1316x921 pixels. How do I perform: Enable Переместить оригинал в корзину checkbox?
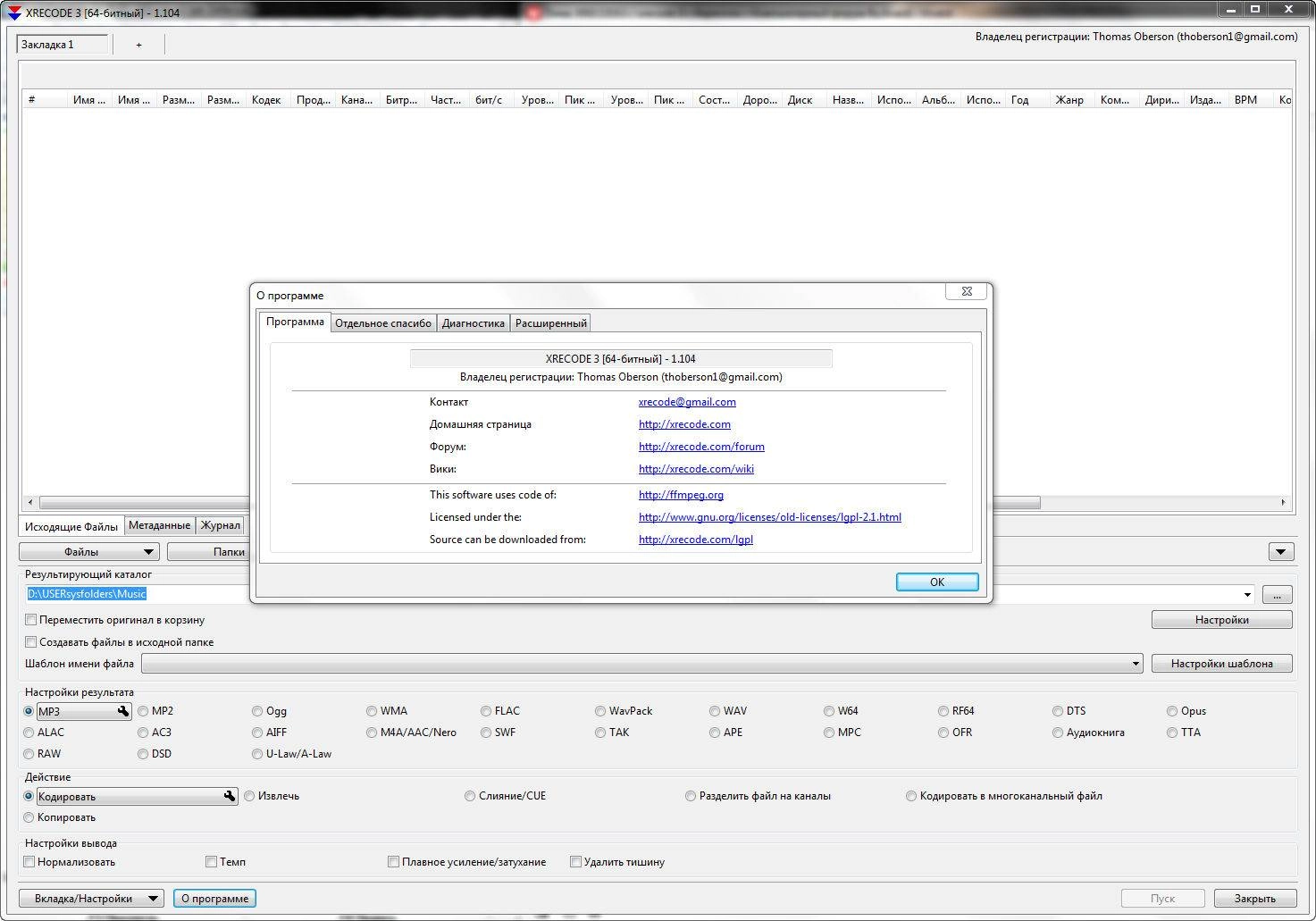pyautogui.click(x=30, y=620)
